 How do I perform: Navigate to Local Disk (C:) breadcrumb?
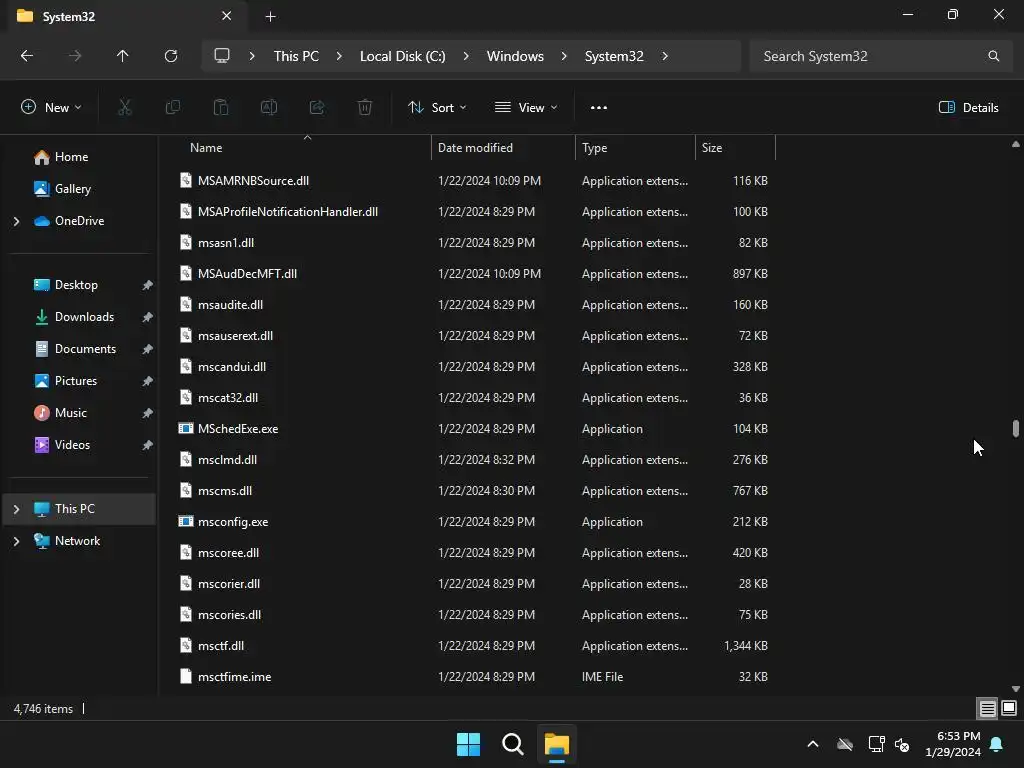coord(402,56)
